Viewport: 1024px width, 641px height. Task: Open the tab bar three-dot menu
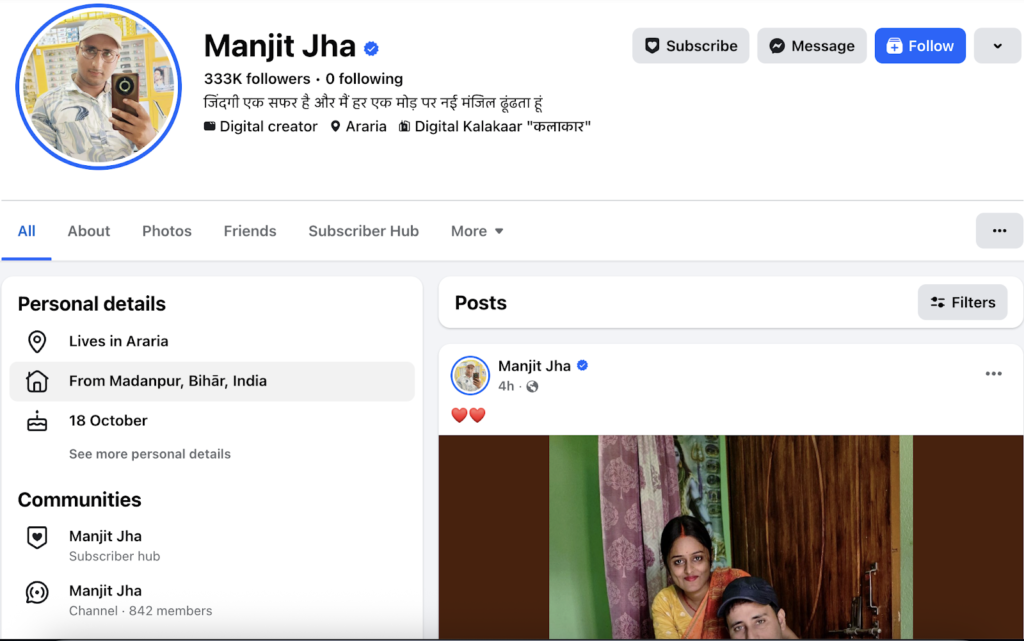click(x=999, y=231)
